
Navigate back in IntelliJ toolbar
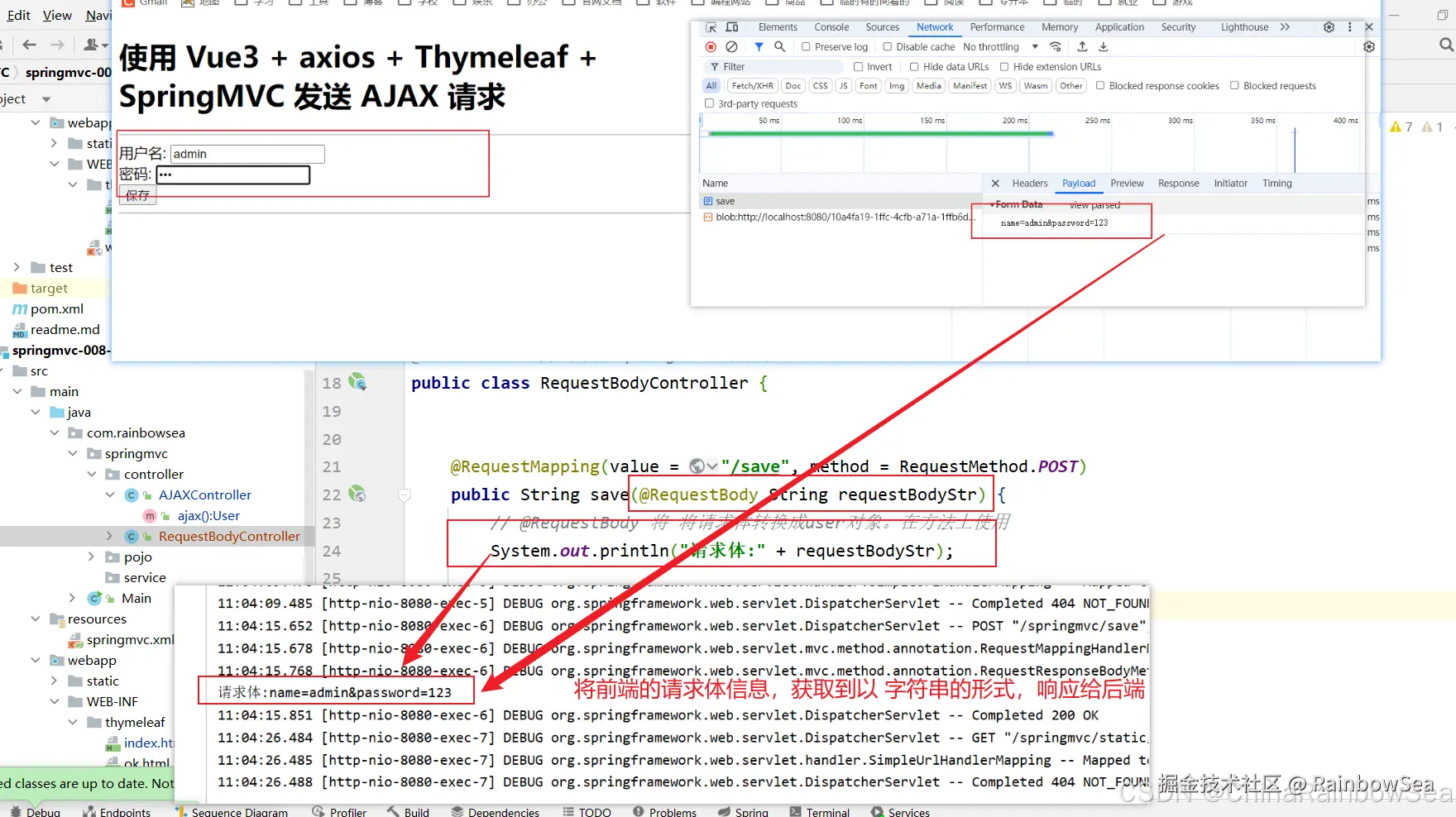point(30,45)
